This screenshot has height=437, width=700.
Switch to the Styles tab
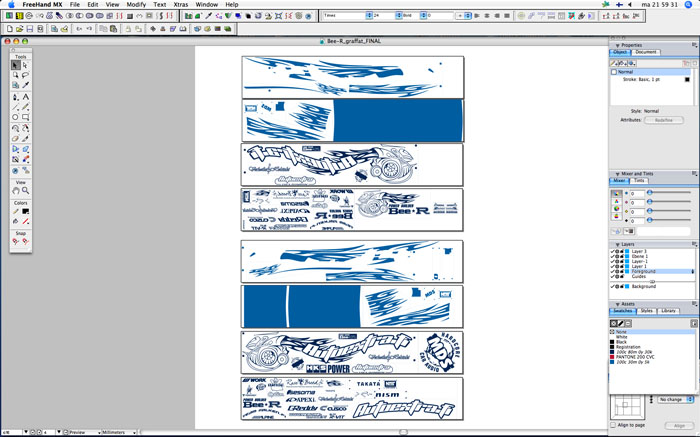coord(646,311)
